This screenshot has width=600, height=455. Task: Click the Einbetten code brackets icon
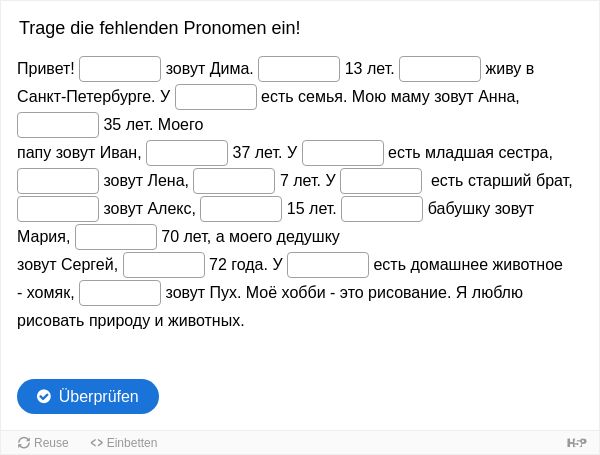point(96,443)
